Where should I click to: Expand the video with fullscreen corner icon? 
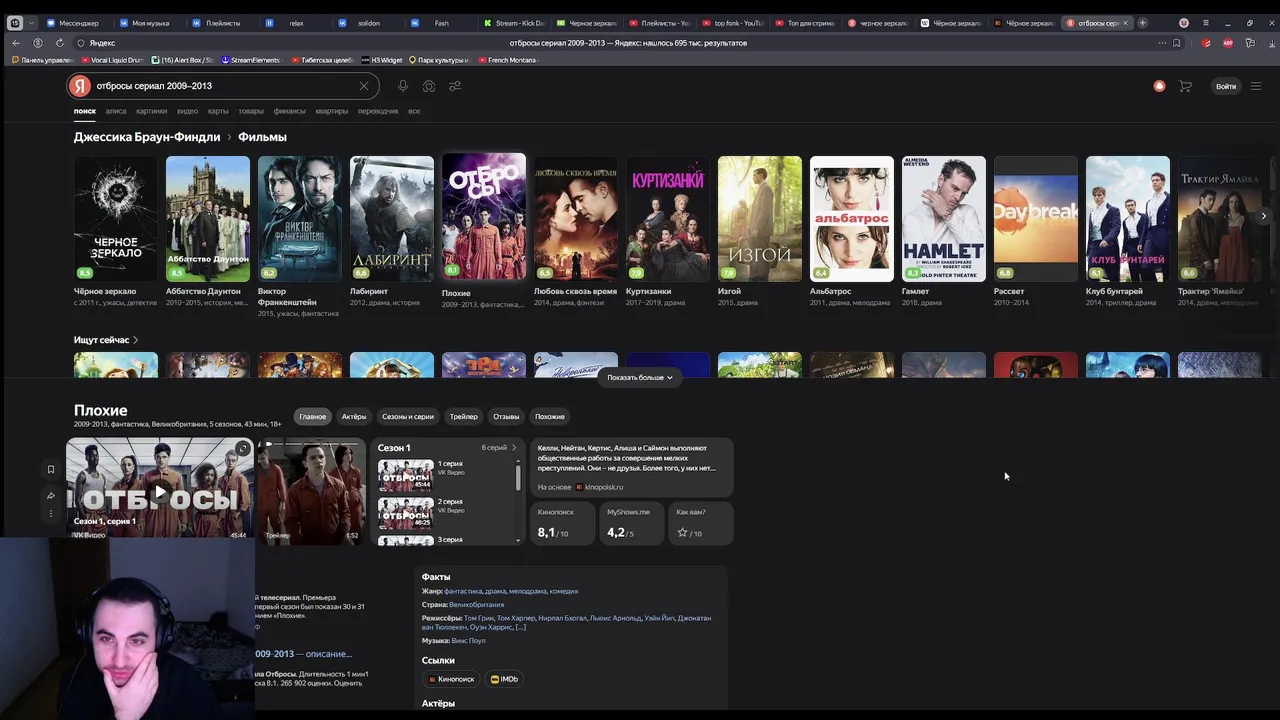pyautogui.click(x=243, y=448)
